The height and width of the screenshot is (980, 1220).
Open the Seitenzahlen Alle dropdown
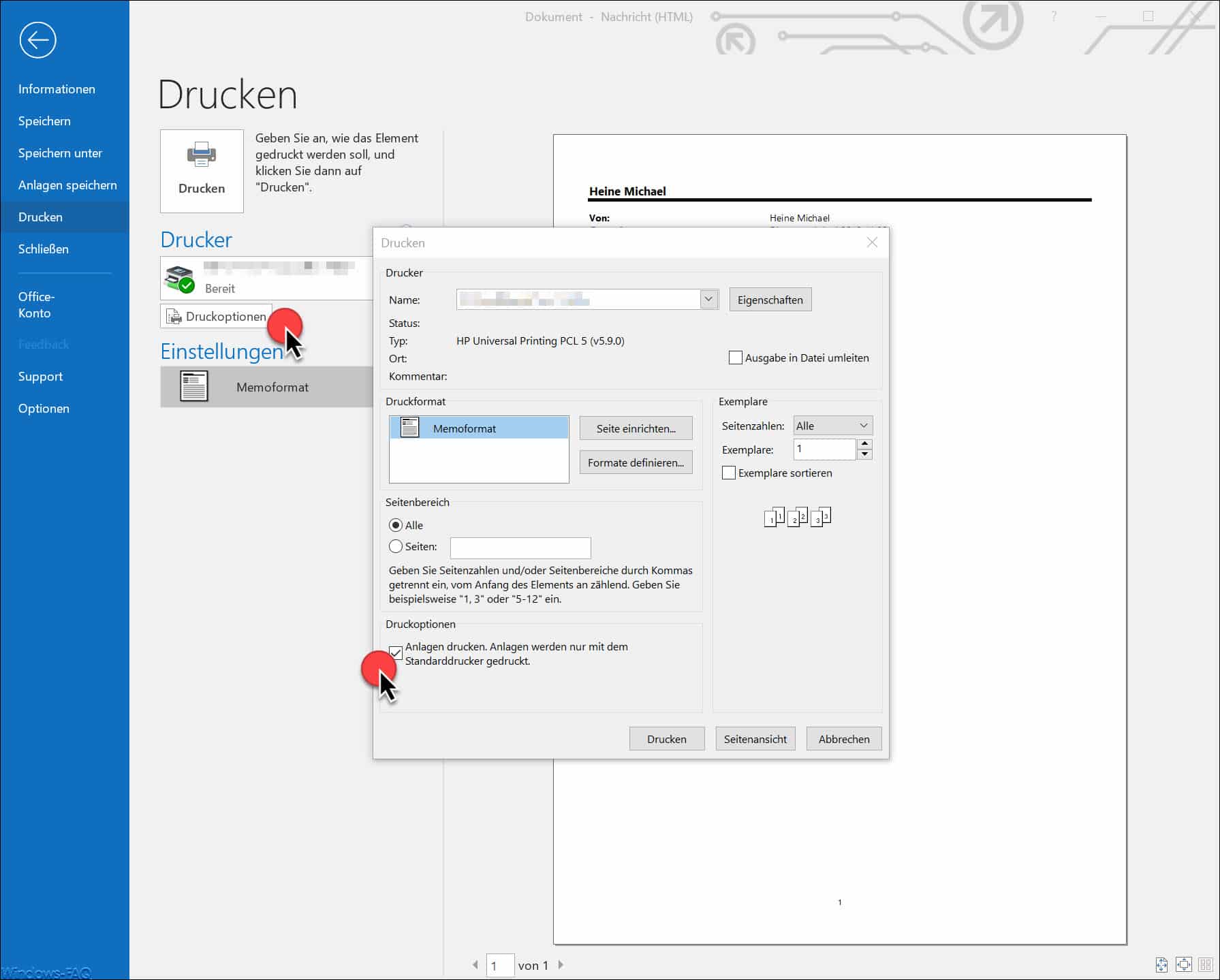pos(833,426)
